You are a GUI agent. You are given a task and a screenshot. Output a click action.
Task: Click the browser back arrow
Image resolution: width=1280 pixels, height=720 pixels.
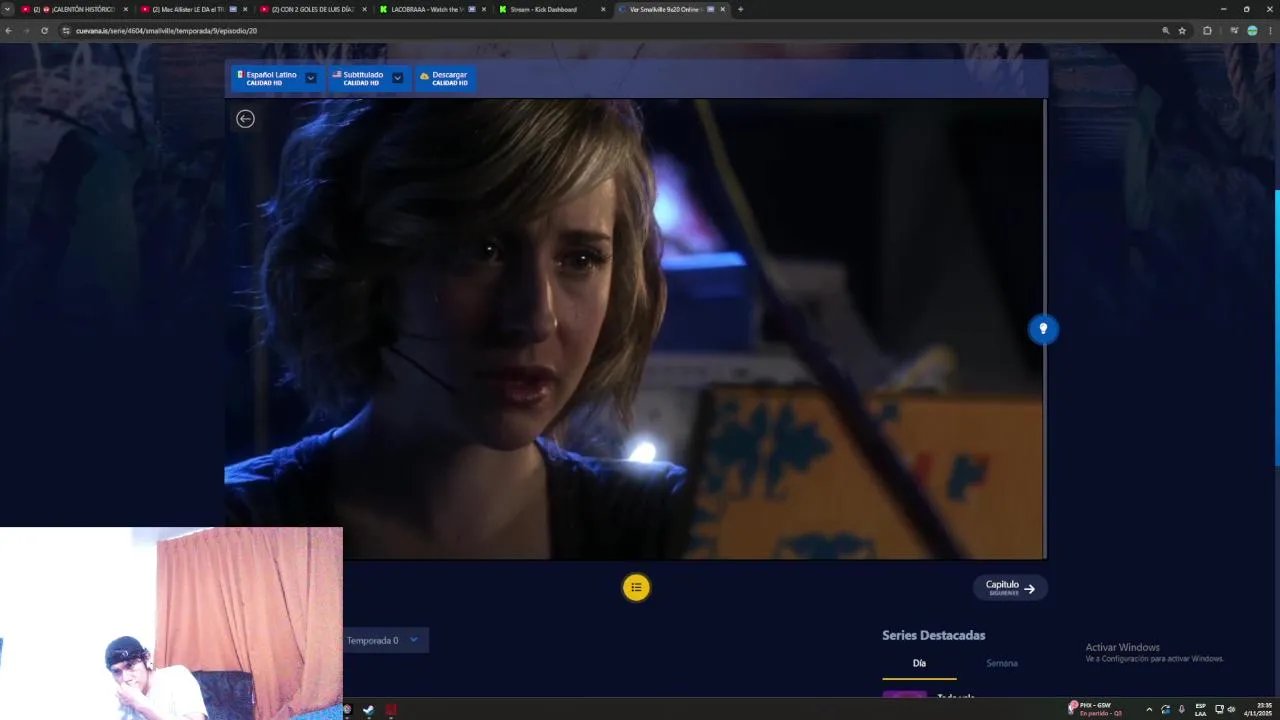[x=8, y=31]
